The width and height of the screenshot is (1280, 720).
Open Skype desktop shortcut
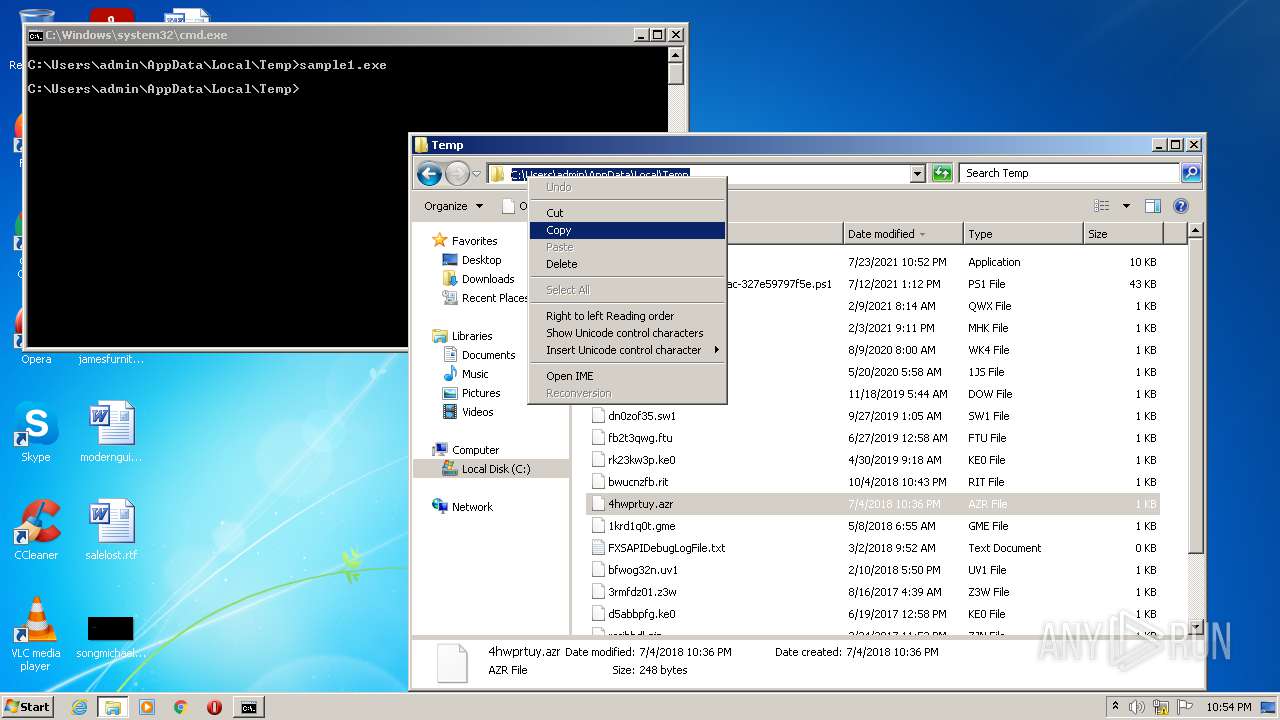[x=36, y=432]
